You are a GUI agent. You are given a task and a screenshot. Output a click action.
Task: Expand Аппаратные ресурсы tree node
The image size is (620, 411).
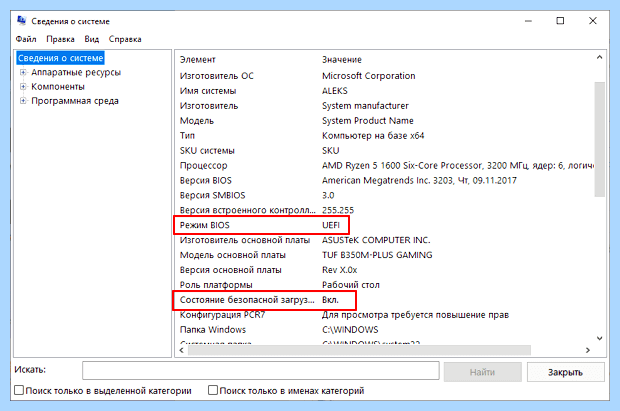click(x=23, y=72)
